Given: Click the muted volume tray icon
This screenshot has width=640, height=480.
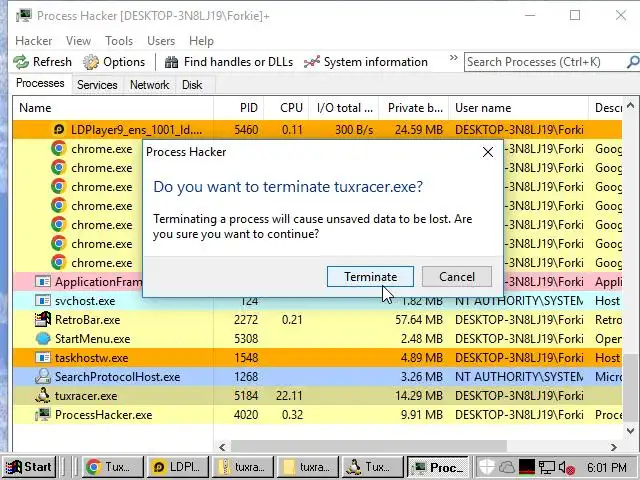Looking at the screenshot, I should coord(567,467).
